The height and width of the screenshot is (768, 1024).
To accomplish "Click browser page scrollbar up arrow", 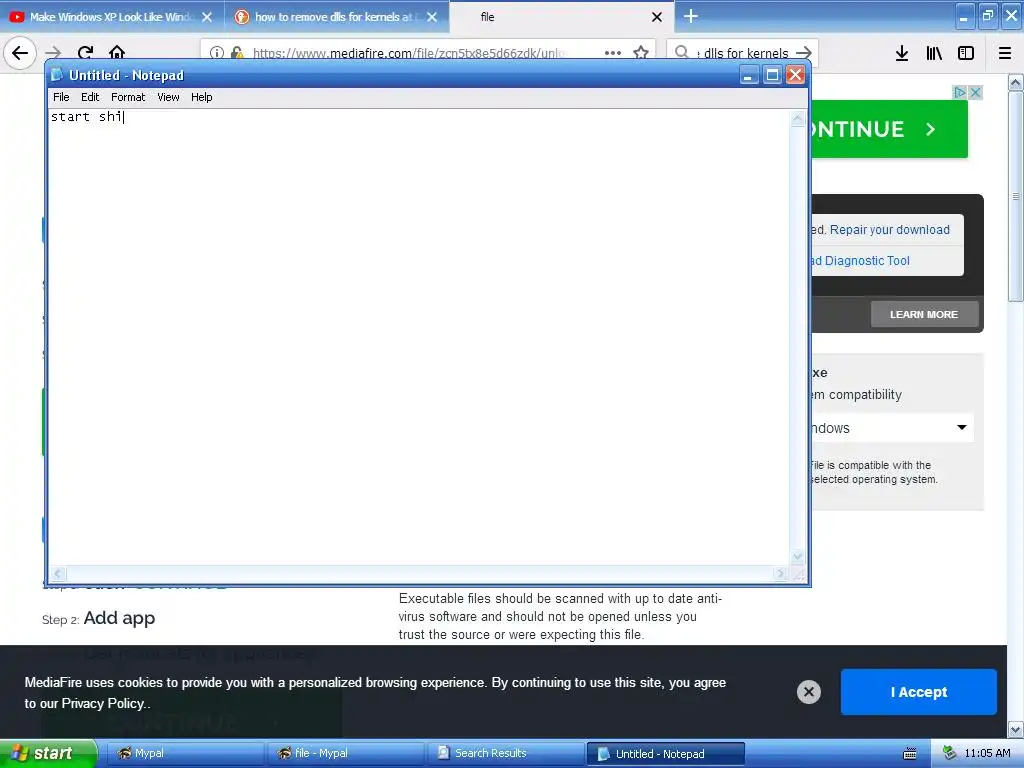I will [x=1015, y=83].
